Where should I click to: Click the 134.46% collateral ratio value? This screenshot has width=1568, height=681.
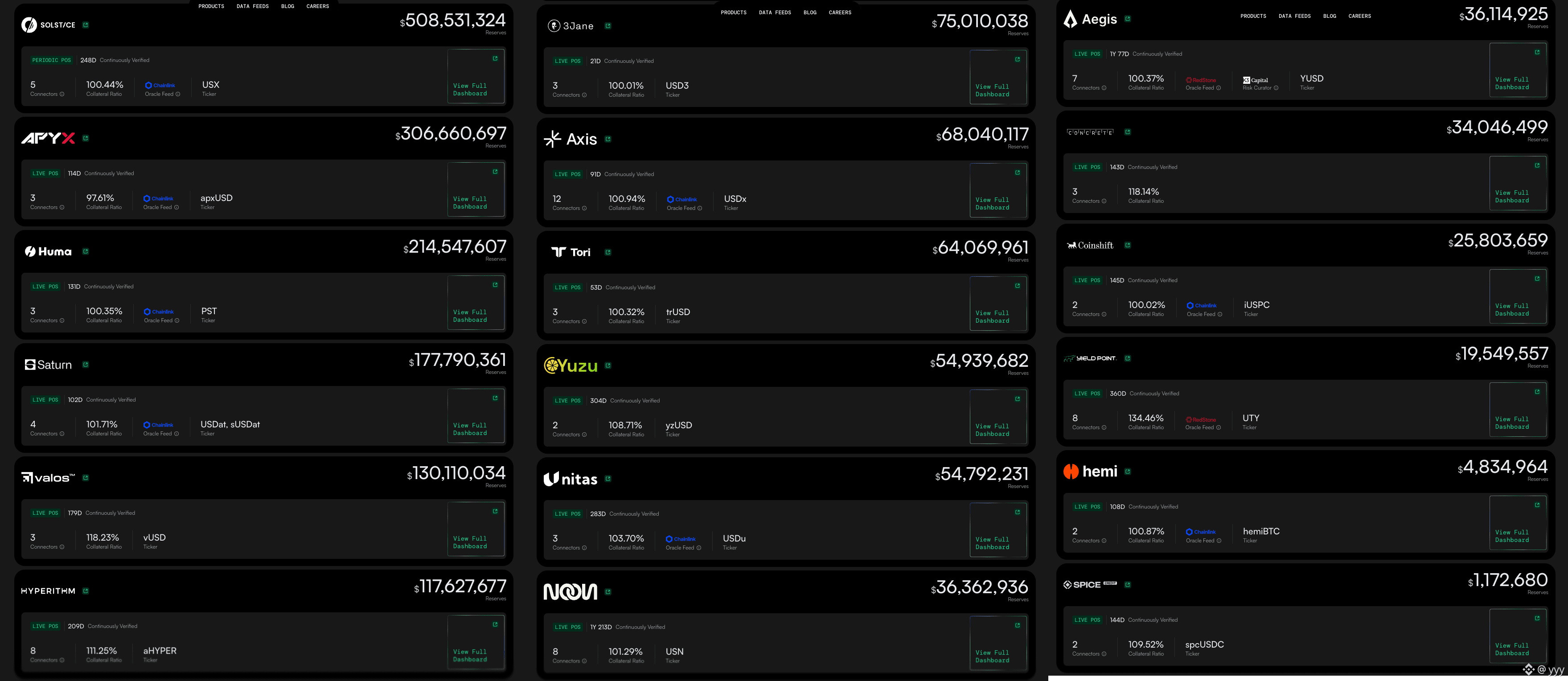[1145, 418]
